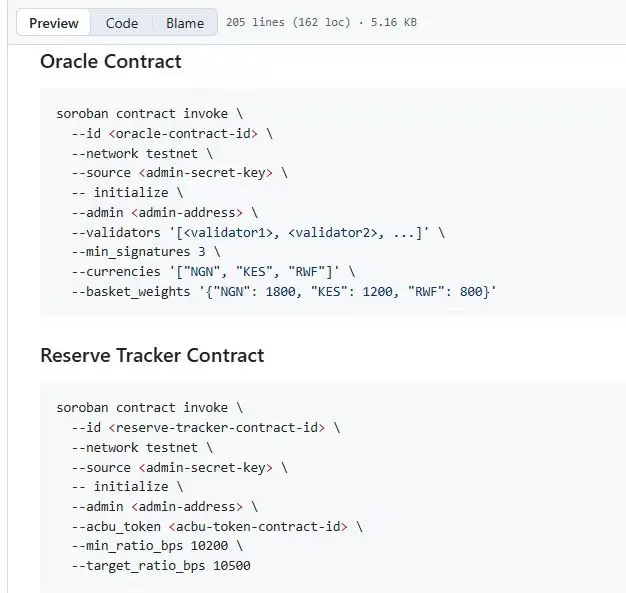The height and width of the screenshot is (593, 626).
Task: Click the Reserve Tracker Contract heading
Action: 152,355
